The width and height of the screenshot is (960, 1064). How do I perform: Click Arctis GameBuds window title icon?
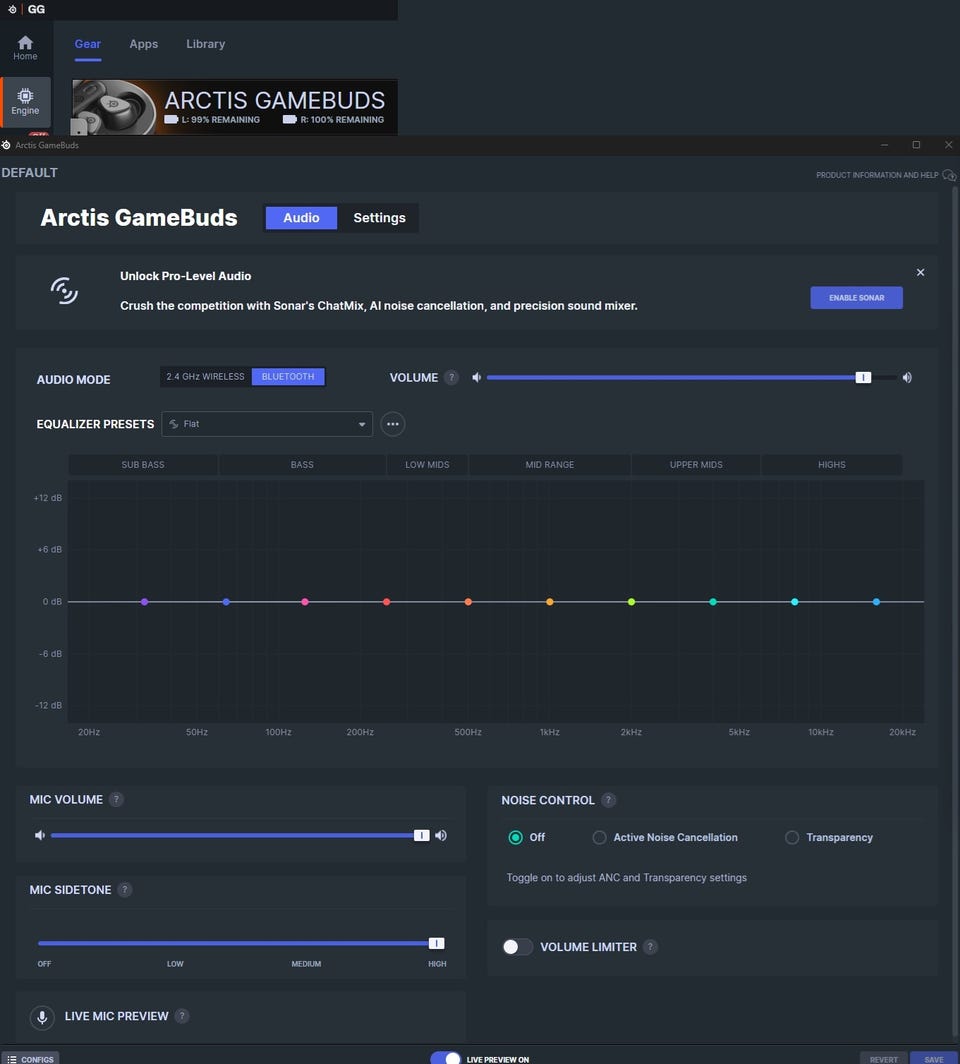tap(6, 145)
